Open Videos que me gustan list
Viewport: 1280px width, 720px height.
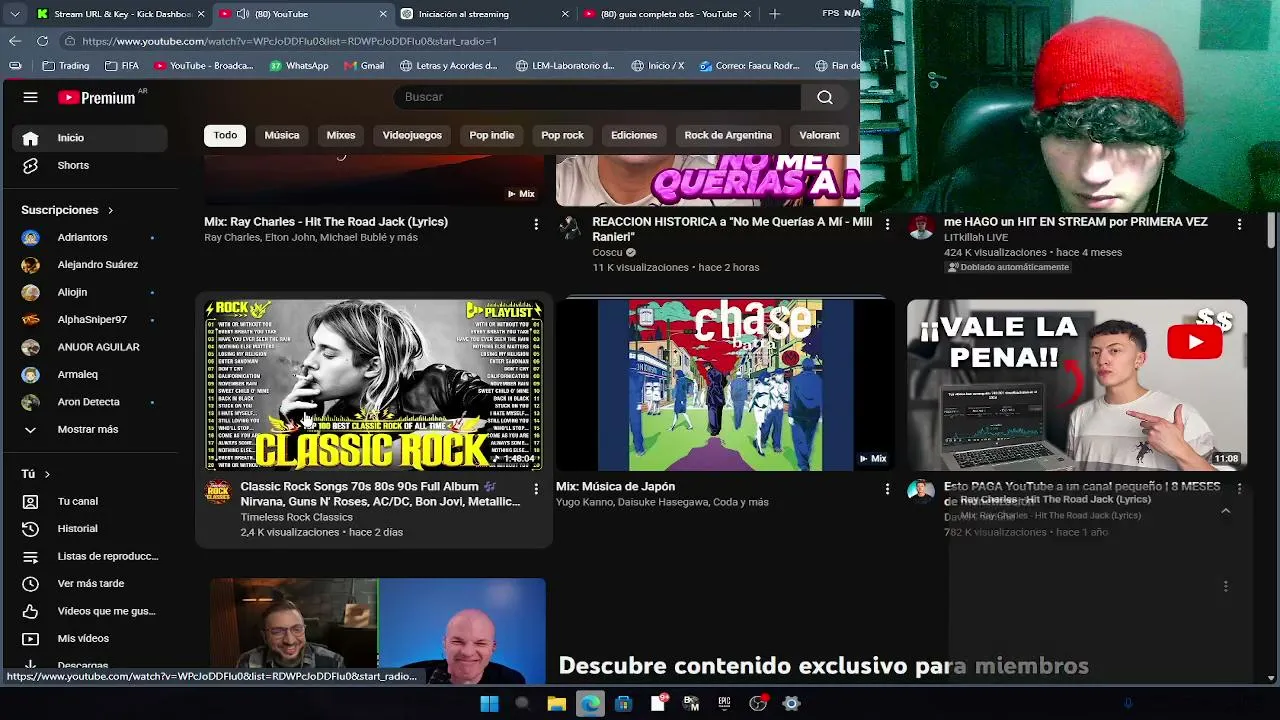(x=90, y=611)
